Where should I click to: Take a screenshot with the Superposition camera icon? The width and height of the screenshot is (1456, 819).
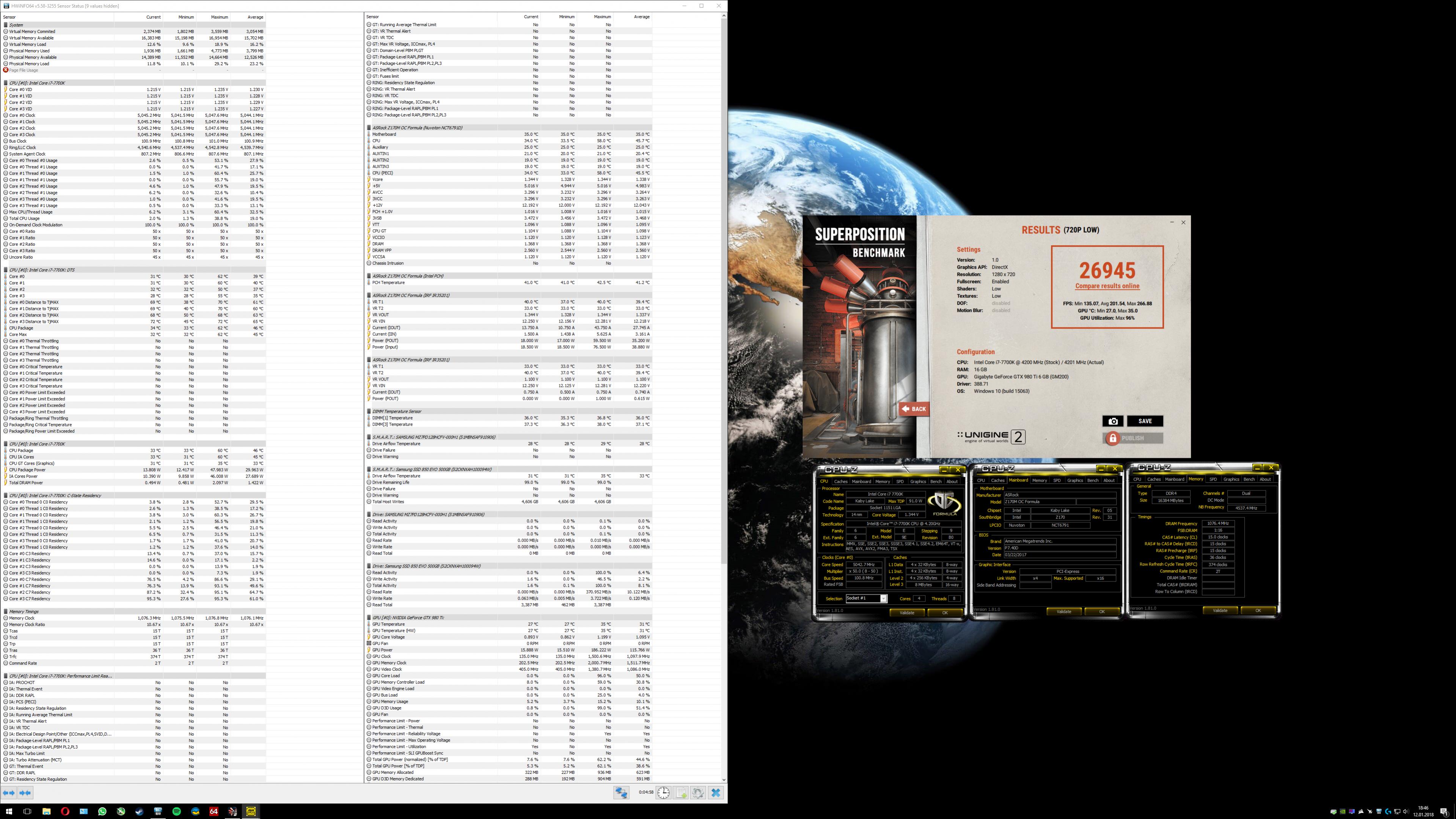tap(1112, 421)
